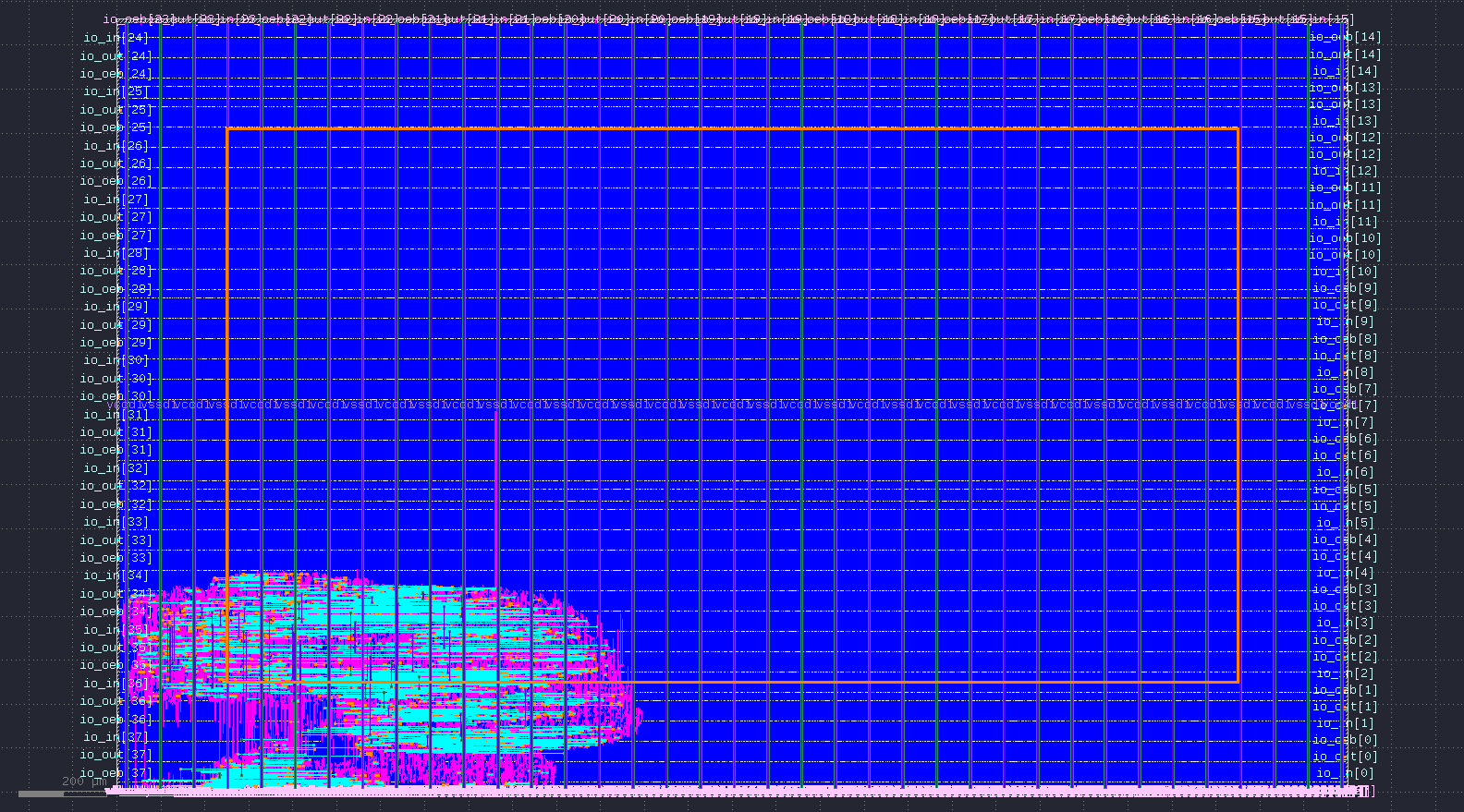Click the io_out[14] pin label
Screen dimensions: 1464x812
click(1346, 55)
